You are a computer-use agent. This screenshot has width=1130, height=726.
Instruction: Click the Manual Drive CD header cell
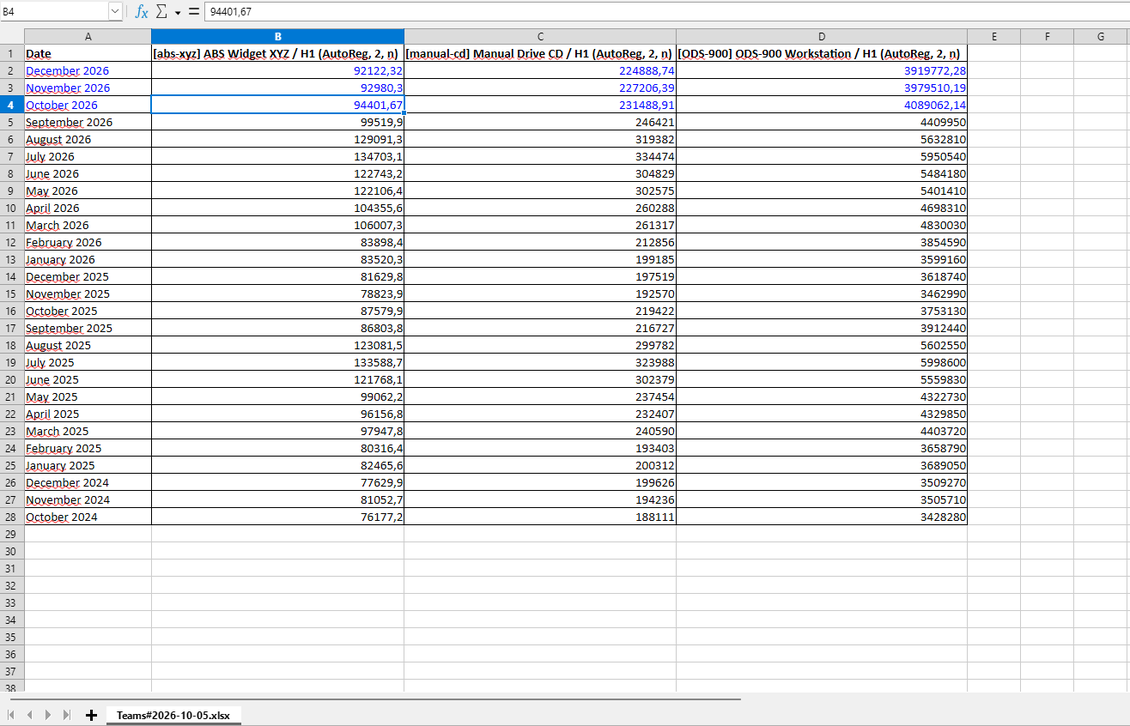[540, 53]
